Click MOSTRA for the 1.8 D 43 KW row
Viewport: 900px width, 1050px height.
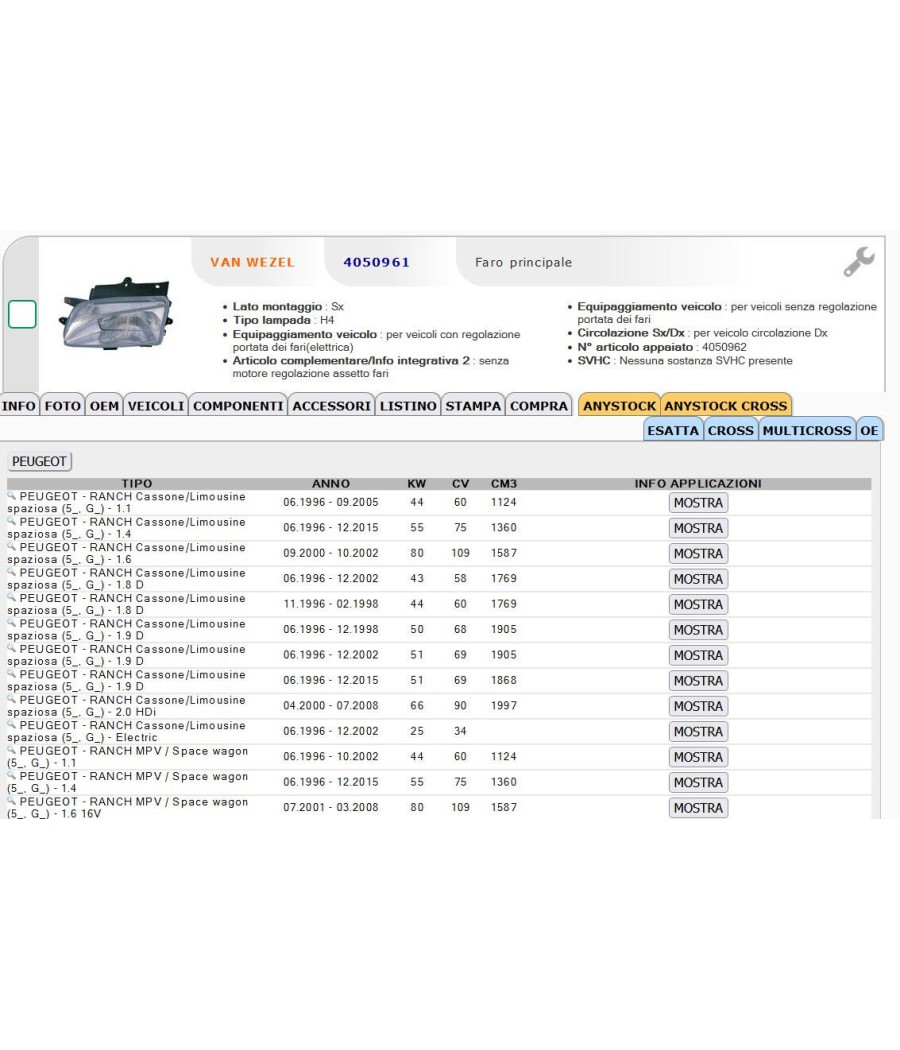698,579
